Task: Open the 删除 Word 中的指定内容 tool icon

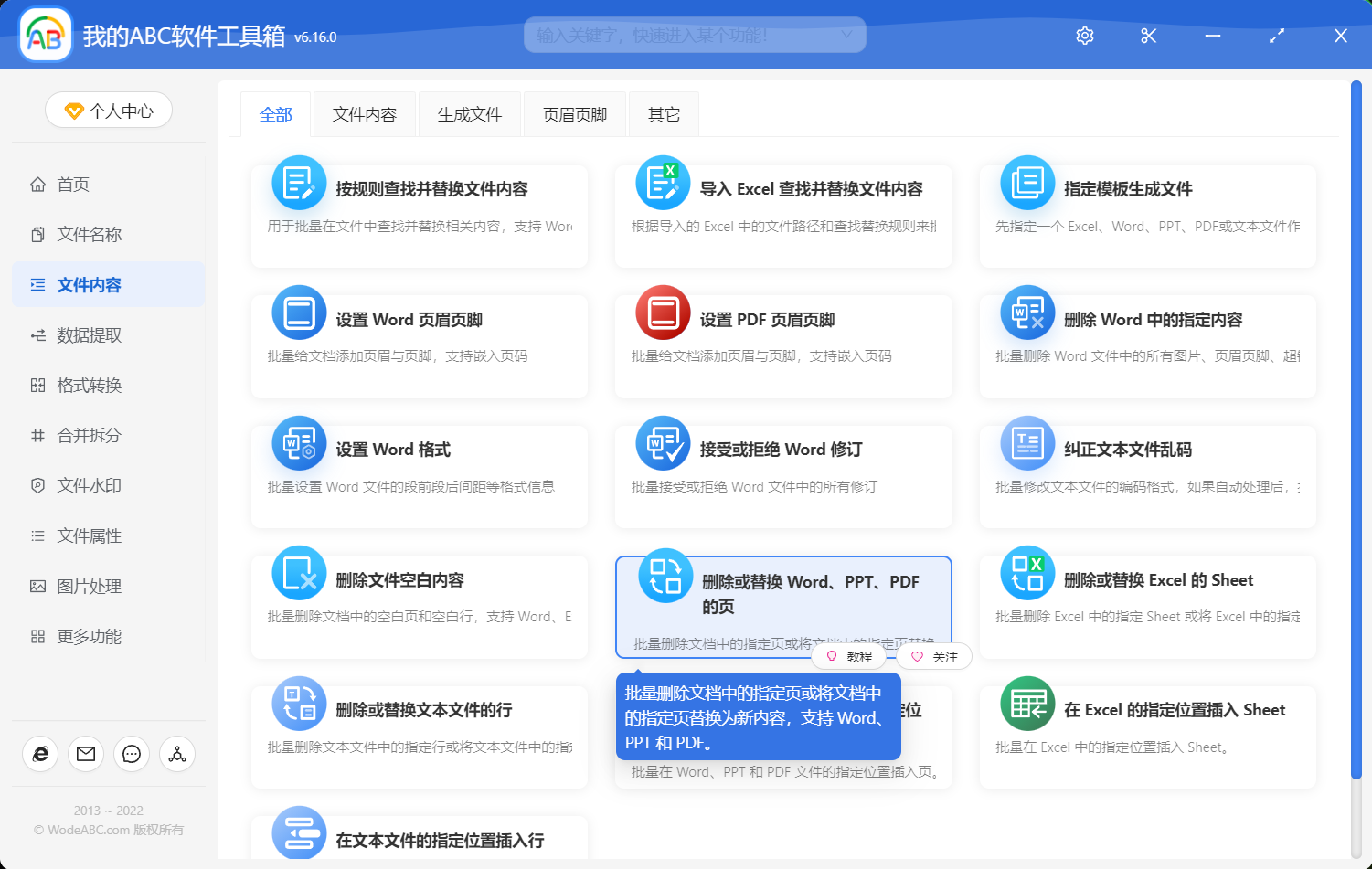Action: 1026,312
